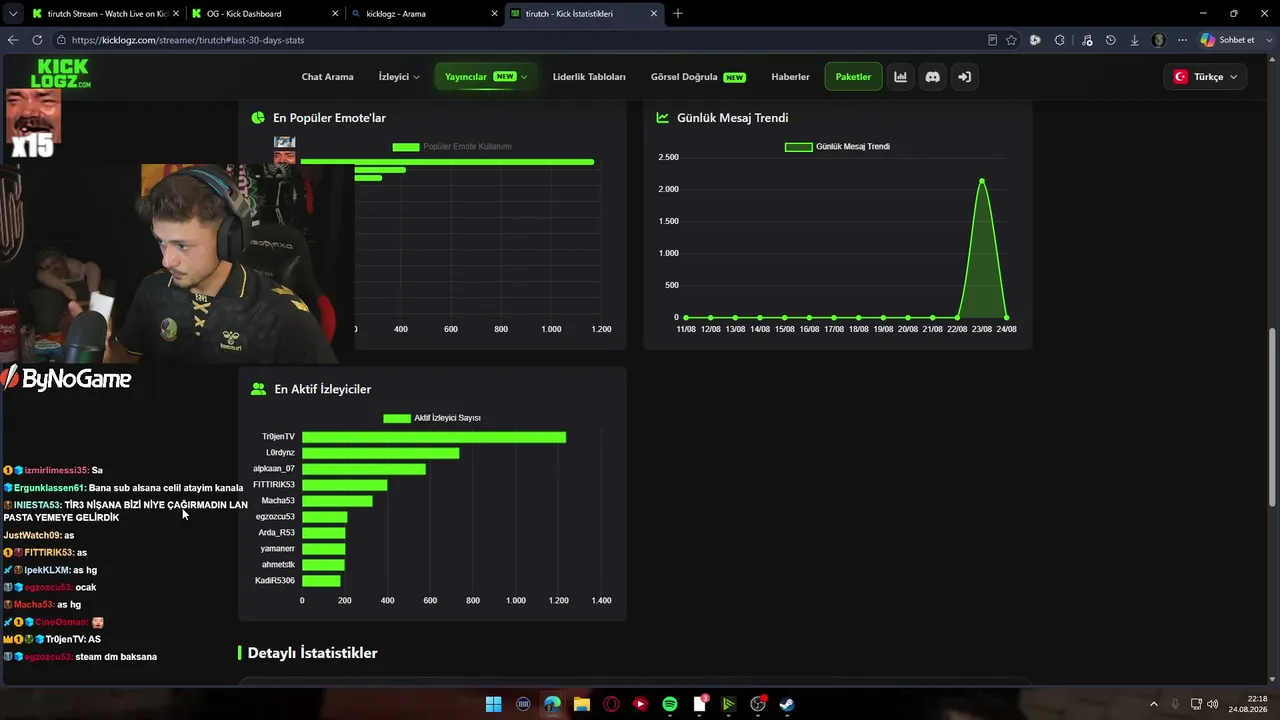Open the browser extensions puzzle icon
This screenshot has width=1280, height=720.
pyautogui.click(x=1060, y=40)
